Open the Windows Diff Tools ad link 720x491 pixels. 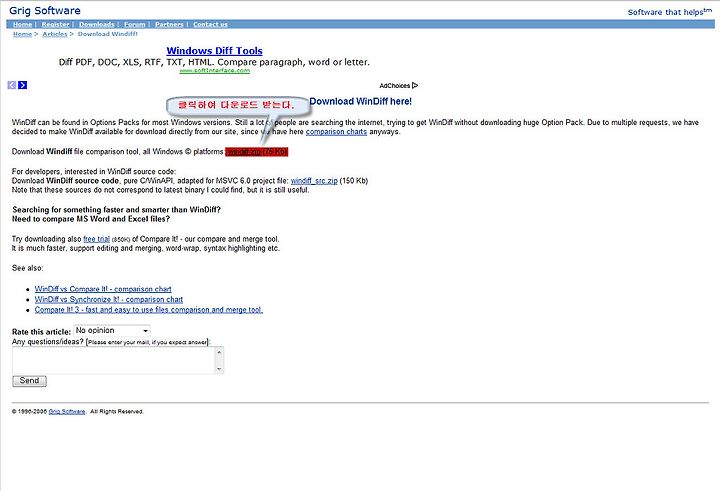(x=214, y=51)
